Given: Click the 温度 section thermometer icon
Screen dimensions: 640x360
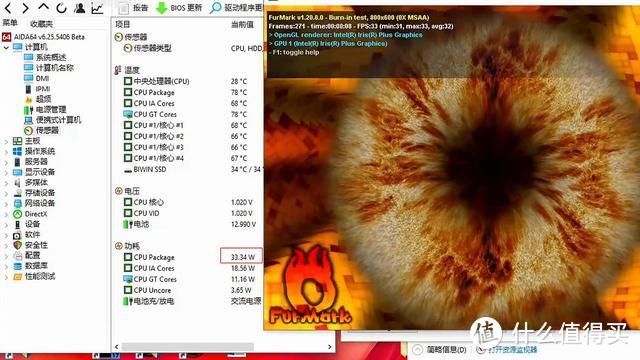Looking at the screenshot, I should point(118,70).
